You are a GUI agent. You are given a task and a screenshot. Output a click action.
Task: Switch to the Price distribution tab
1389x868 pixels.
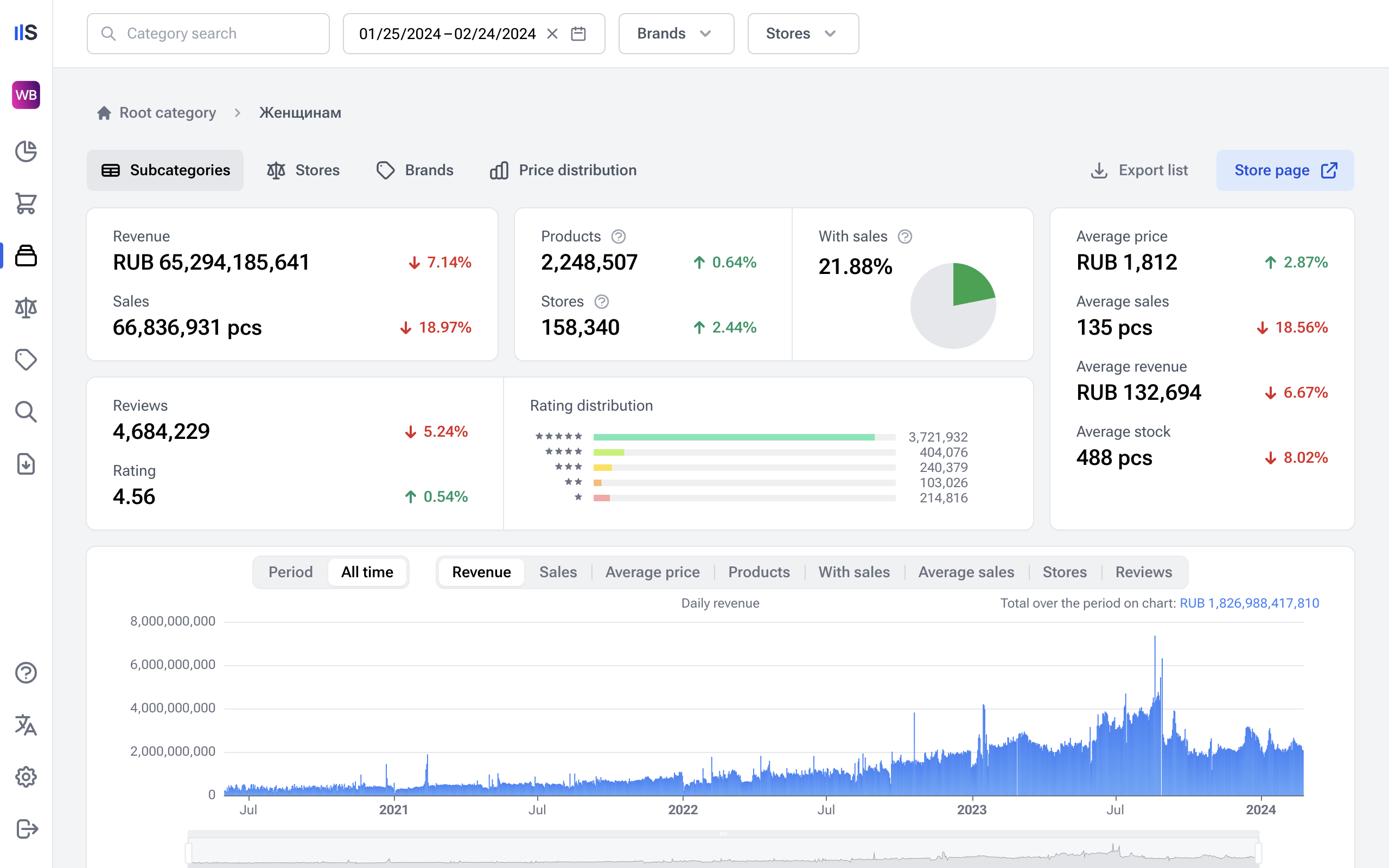pos(563,170)
